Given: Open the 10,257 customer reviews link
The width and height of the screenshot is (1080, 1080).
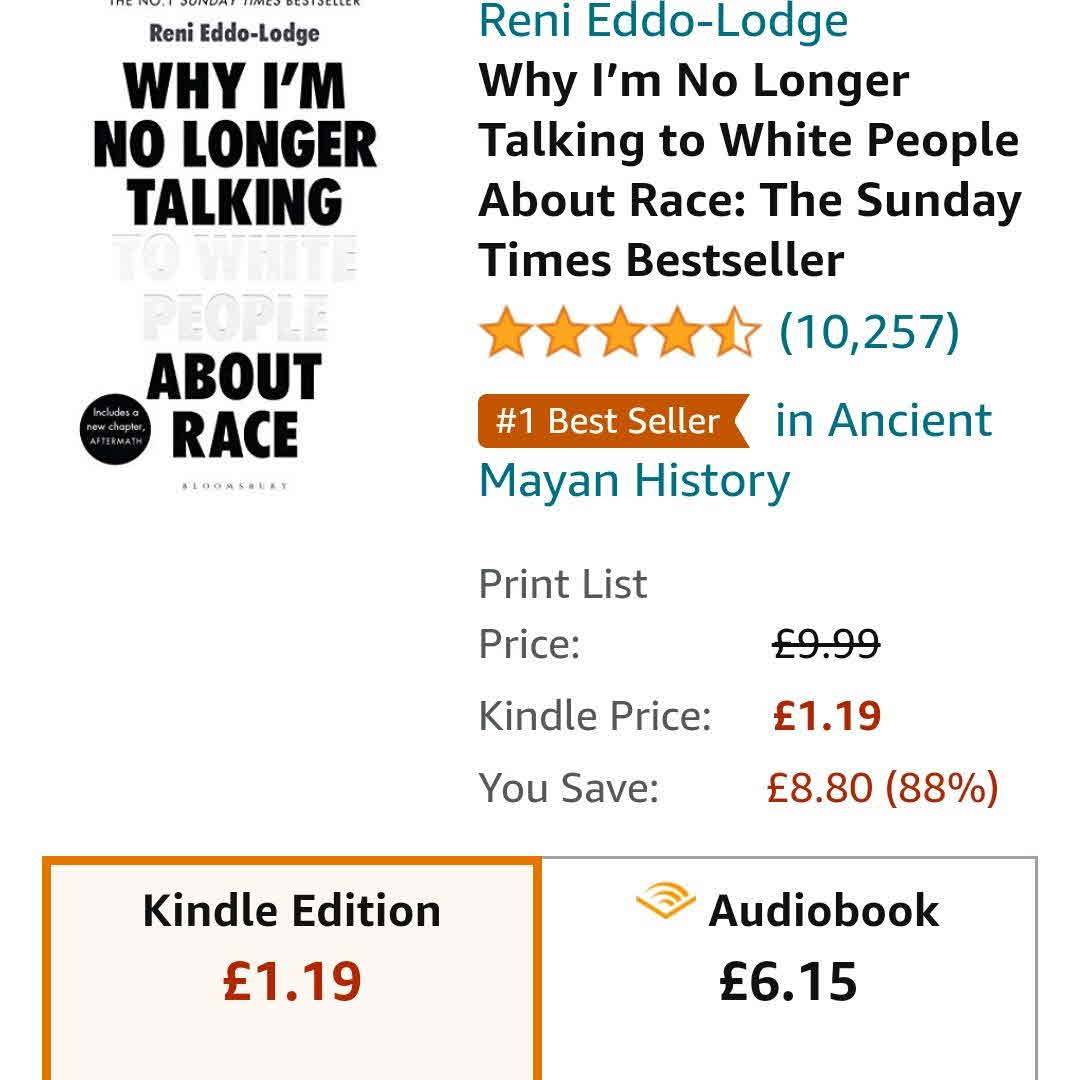Looking at the screenshot, I should [x=868, y=331].
